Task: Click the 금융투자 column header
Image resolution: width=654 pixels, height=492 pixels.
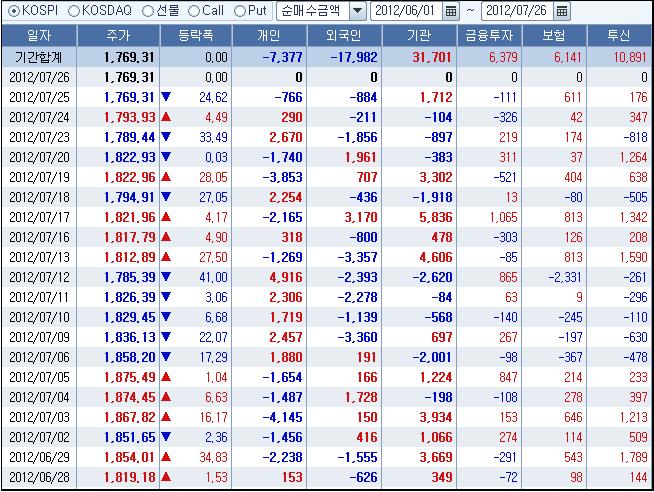Action: (x=489, y=35)
